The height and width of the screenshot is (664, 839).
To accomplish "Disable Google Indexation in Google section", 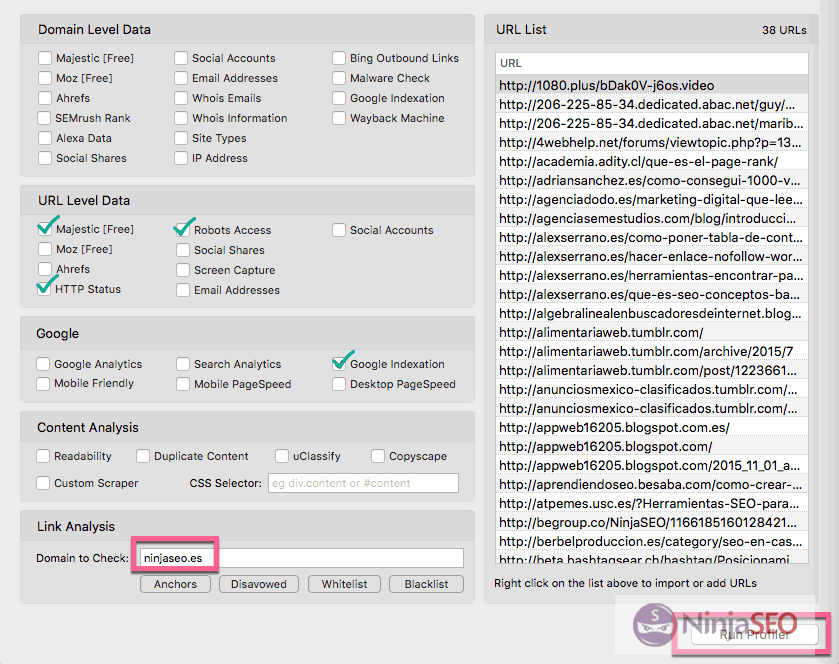I will click(x=339, y=364).
